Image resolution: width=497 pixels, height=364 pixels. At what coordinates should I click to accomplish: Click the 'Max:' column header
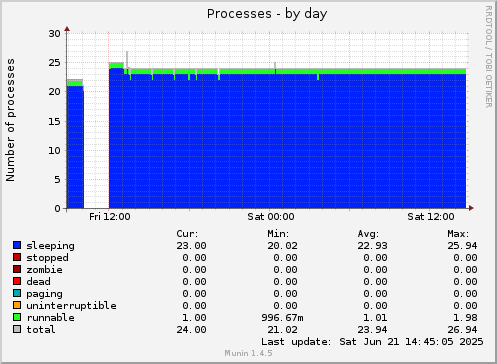pyautogui.click(x=458, y=234)
